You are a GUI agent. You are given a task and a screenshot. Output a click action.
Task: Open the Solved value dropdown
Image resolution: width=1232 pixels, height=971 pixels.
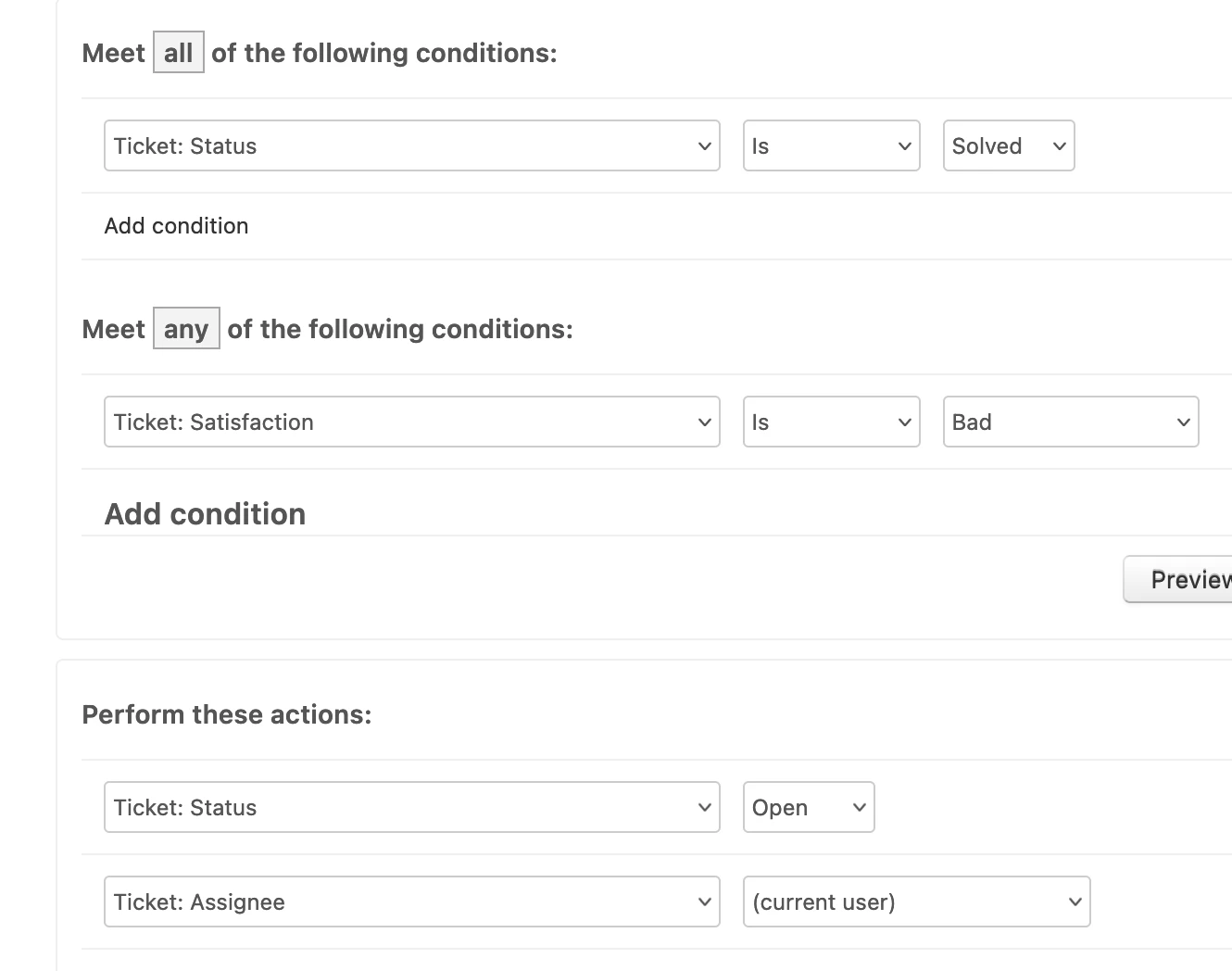pos(1008,146)
